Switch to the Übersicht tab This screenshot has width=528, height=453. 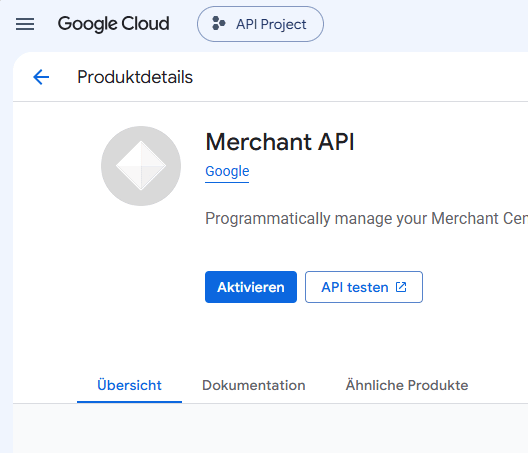click(129, 385)
